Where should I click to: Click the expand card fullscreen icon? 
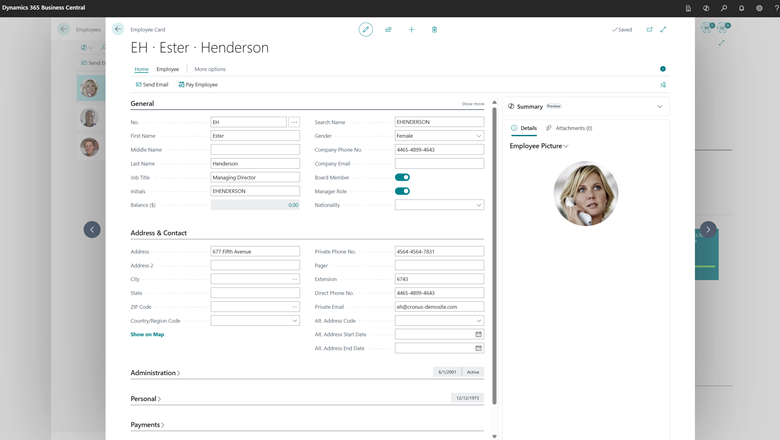click(663, 29)
